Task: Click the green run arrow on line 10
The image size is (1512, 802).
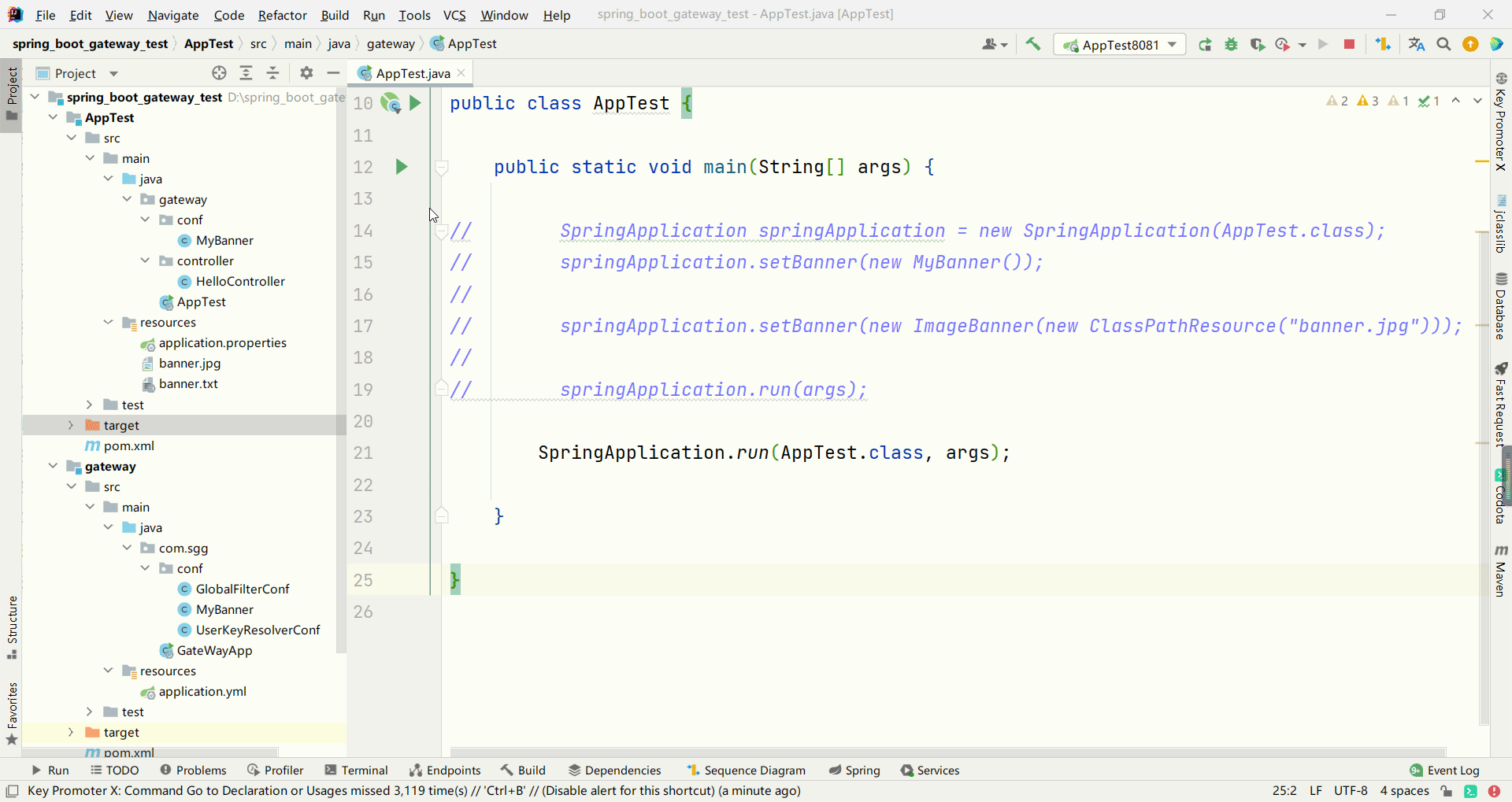Action: coord(415,103)
